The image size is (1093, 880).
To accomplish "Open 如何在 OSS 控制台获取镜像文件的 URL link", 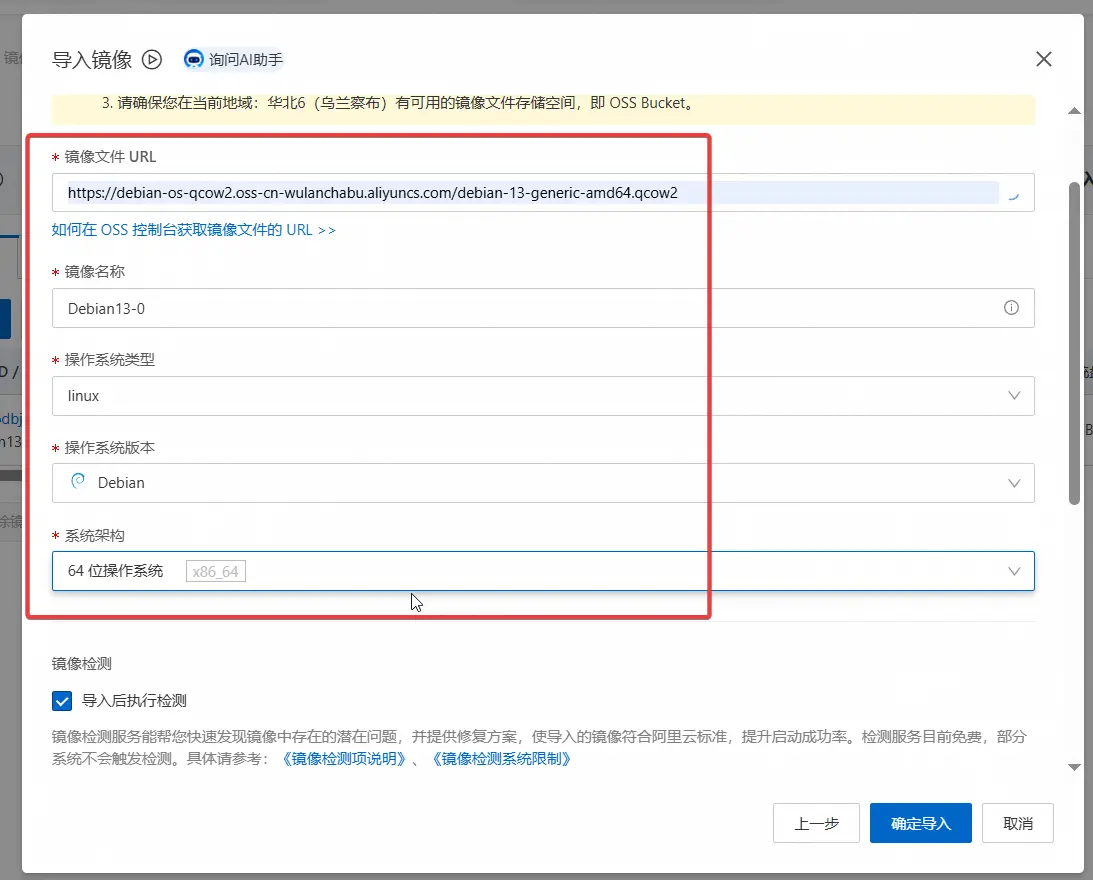I will point(194,230).
